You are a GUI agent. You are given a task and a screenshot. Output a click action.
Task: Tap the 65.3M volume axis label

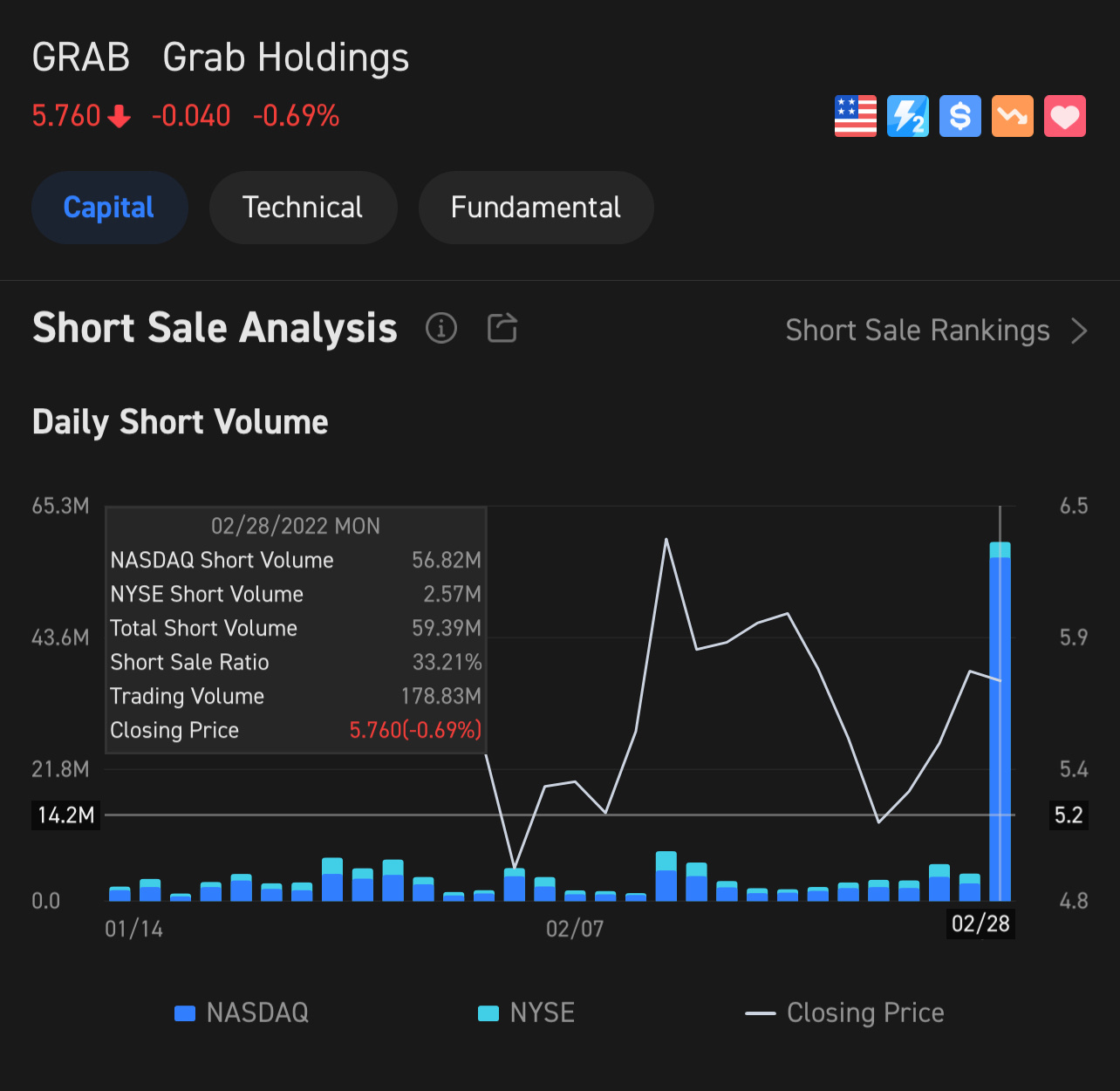tap(60, 506)
